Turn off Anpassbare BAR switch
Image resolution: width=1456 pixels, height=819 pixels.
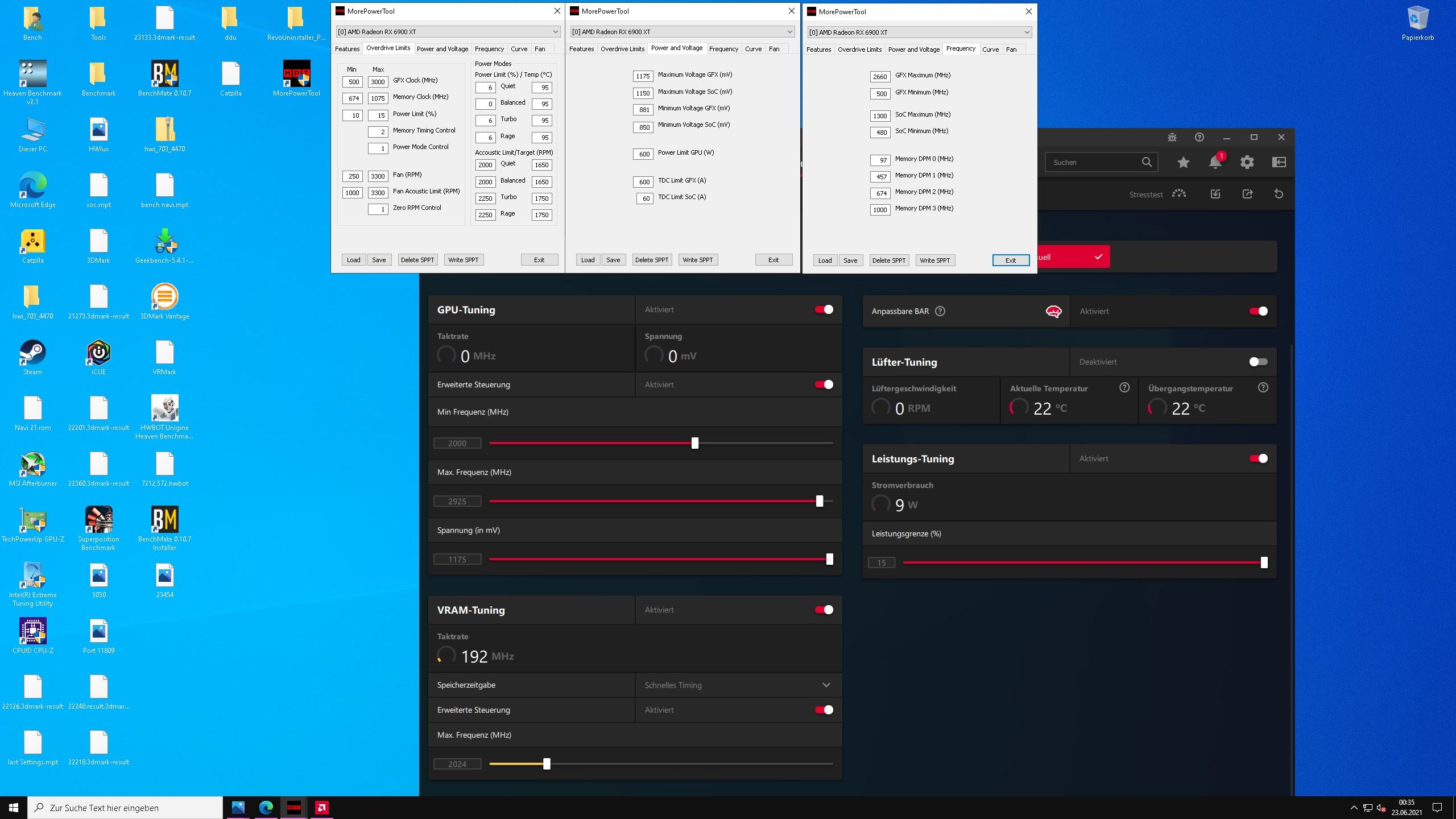(x=1258, y=311)
